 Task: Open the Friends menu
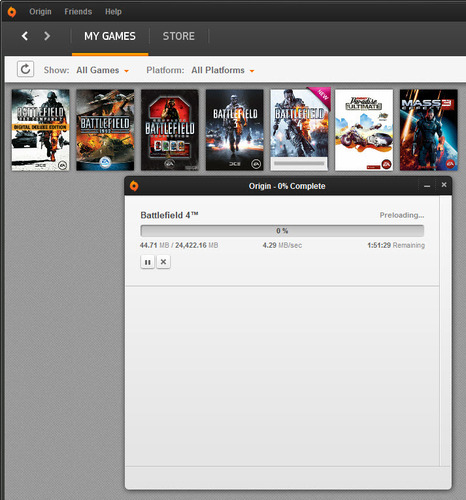tap(78, 12)
